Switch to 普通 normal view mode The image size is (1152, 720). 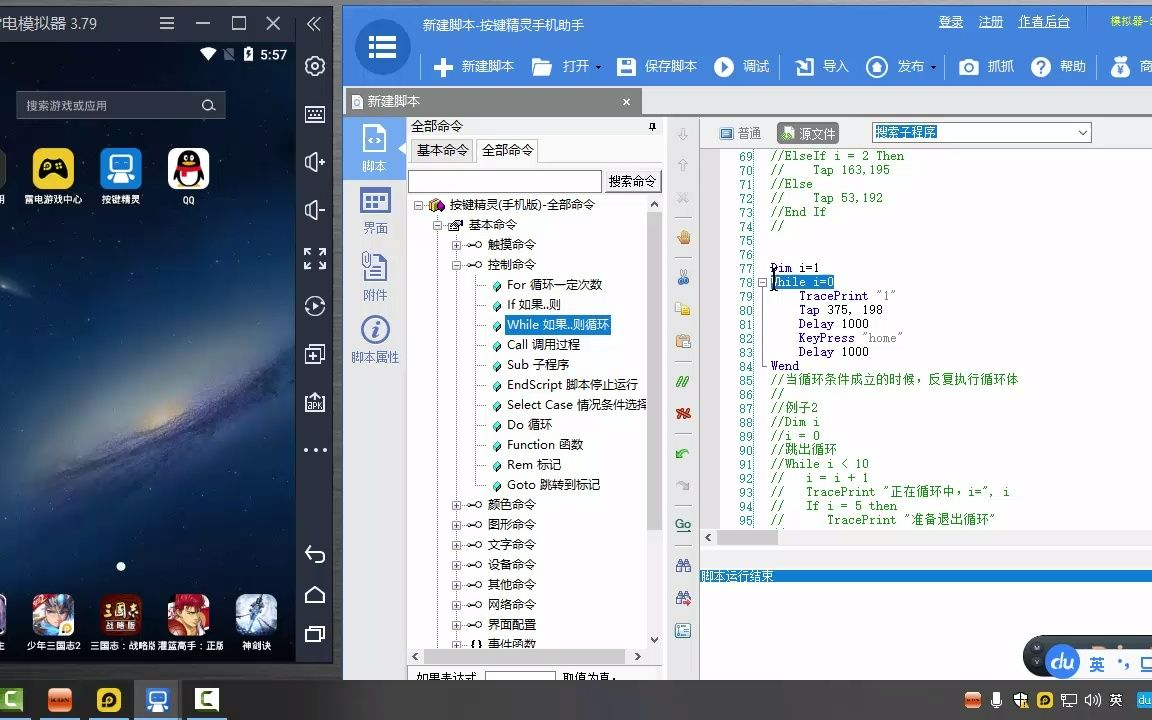(740, 132)
